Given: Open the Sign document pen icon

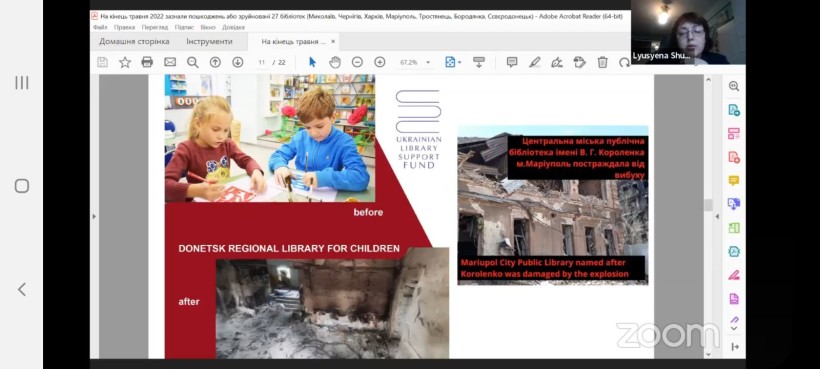Looking at the screenshot, I should point(557,62).
